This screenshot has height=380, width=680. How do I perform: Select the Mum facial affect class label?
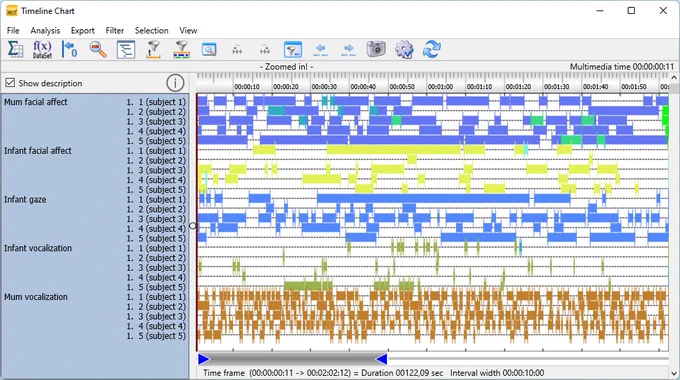36,102
